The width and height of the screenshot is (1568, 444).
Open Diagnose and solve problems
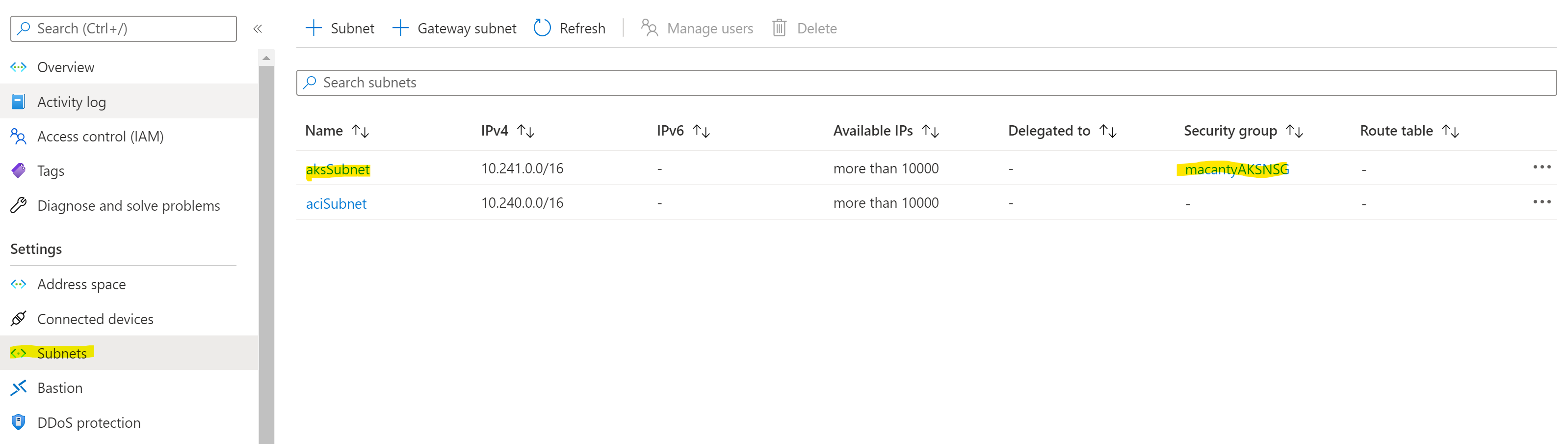click(x=129, y=205)
